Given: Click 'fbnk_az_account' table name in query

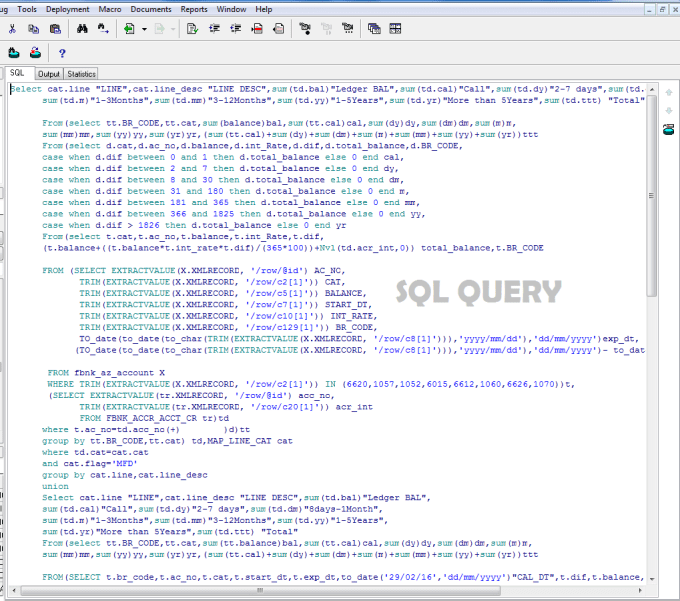Looking at the screenshot, I should (x=114, y=373).
